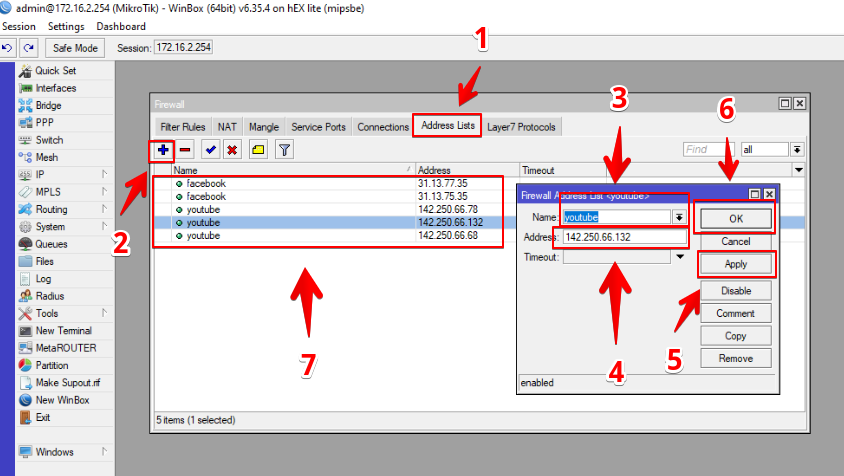844x476 pixels.
Task: Click the Redo arrow icon
Action: (x=29, y=48)
